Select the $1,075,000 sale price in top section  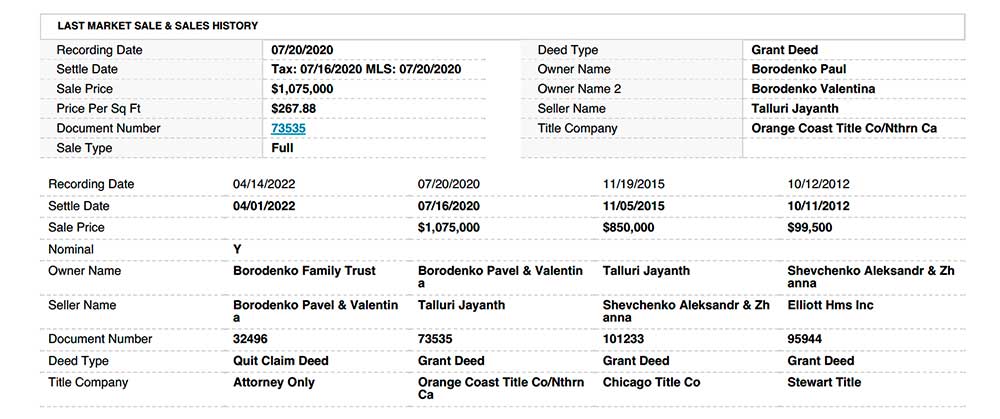[x=302, y=89]
